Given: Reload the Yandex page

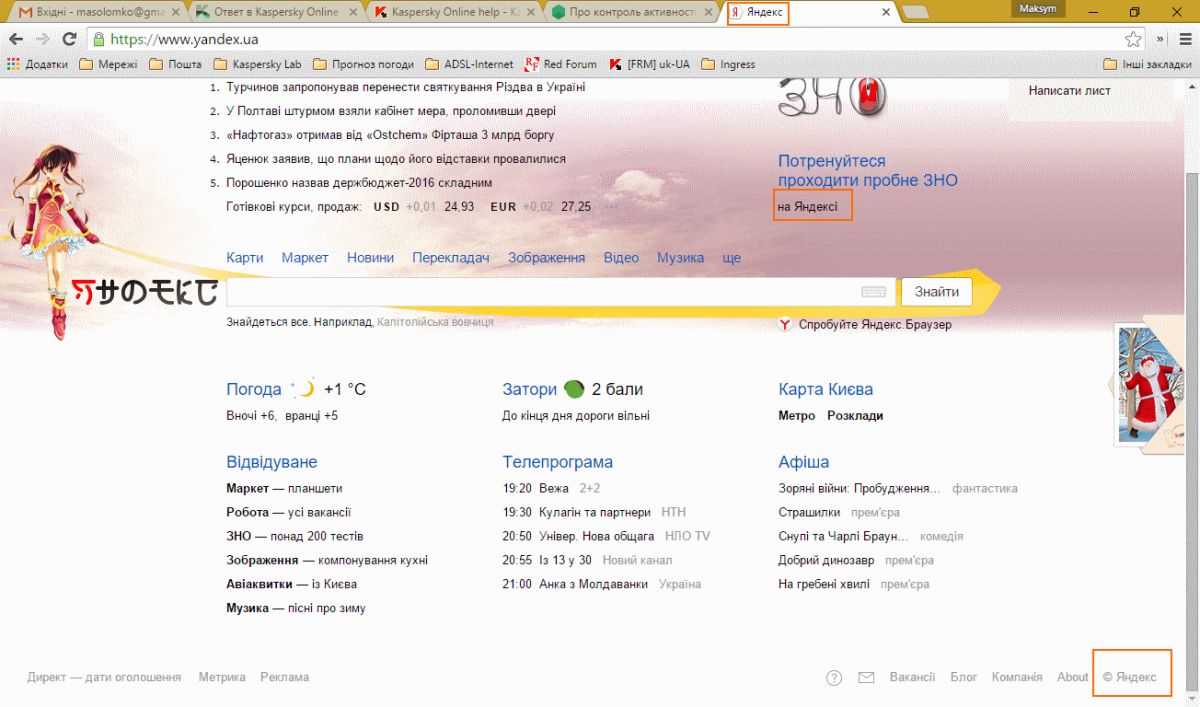Looking at the screenshot, I should tap(69, 39).
